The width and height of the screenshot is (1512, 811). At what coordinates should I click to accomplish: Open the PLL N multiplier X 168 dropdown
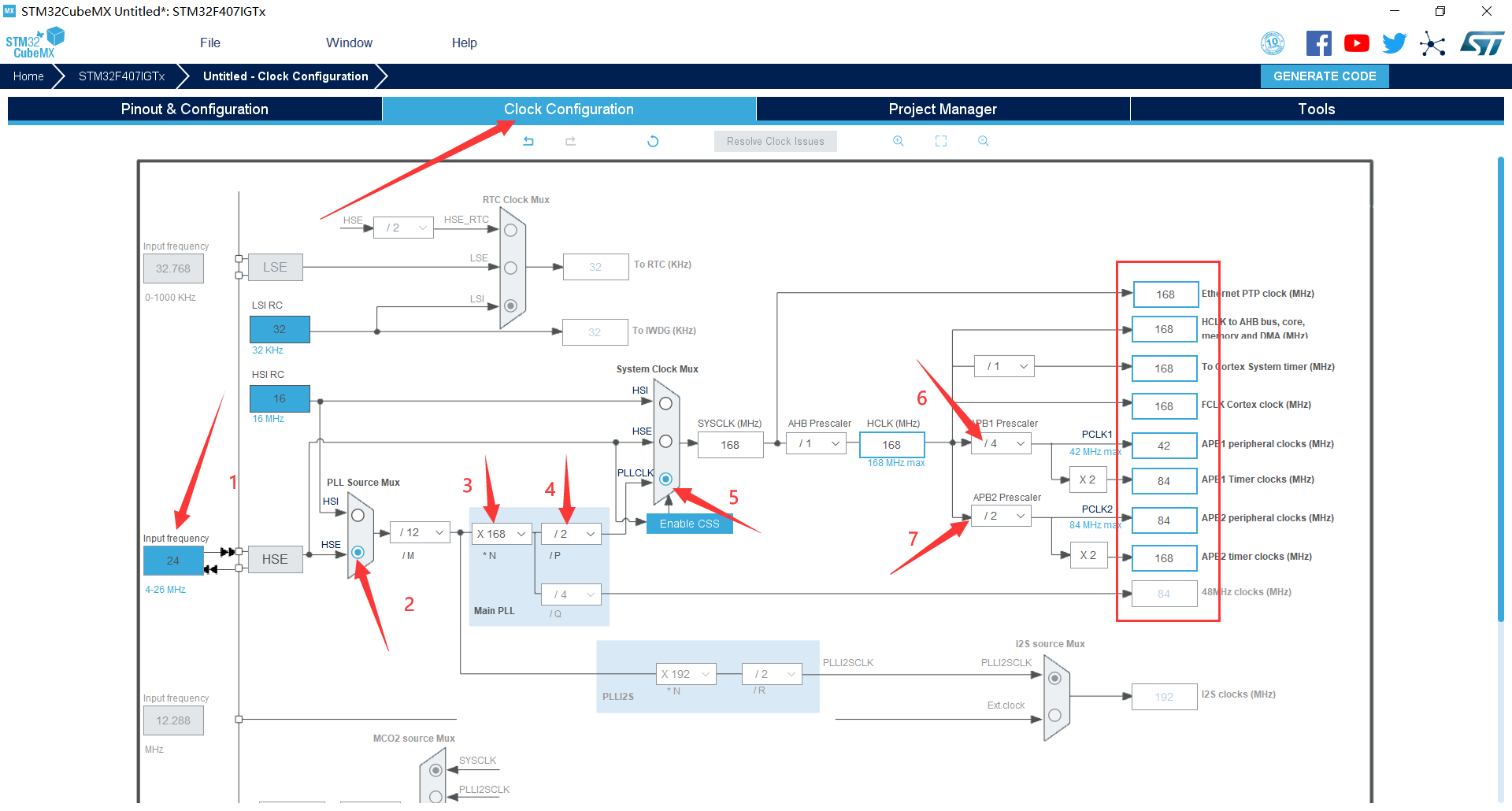502,534
